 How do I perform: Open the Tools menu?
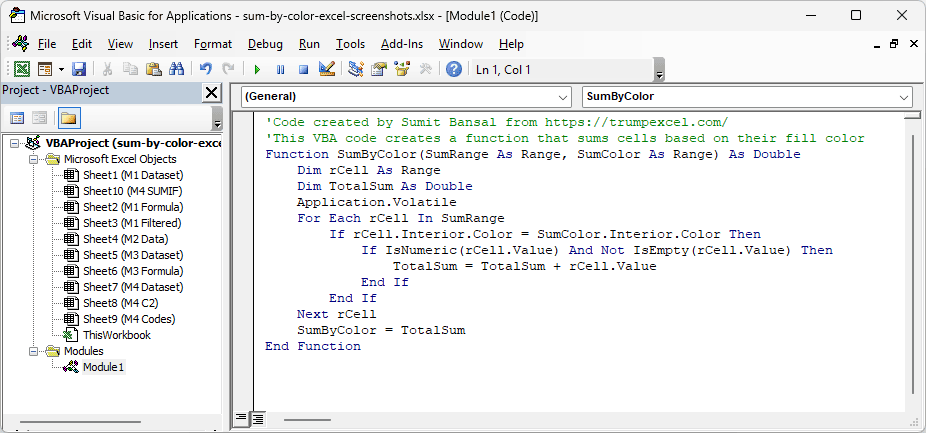tap(351, 44)
